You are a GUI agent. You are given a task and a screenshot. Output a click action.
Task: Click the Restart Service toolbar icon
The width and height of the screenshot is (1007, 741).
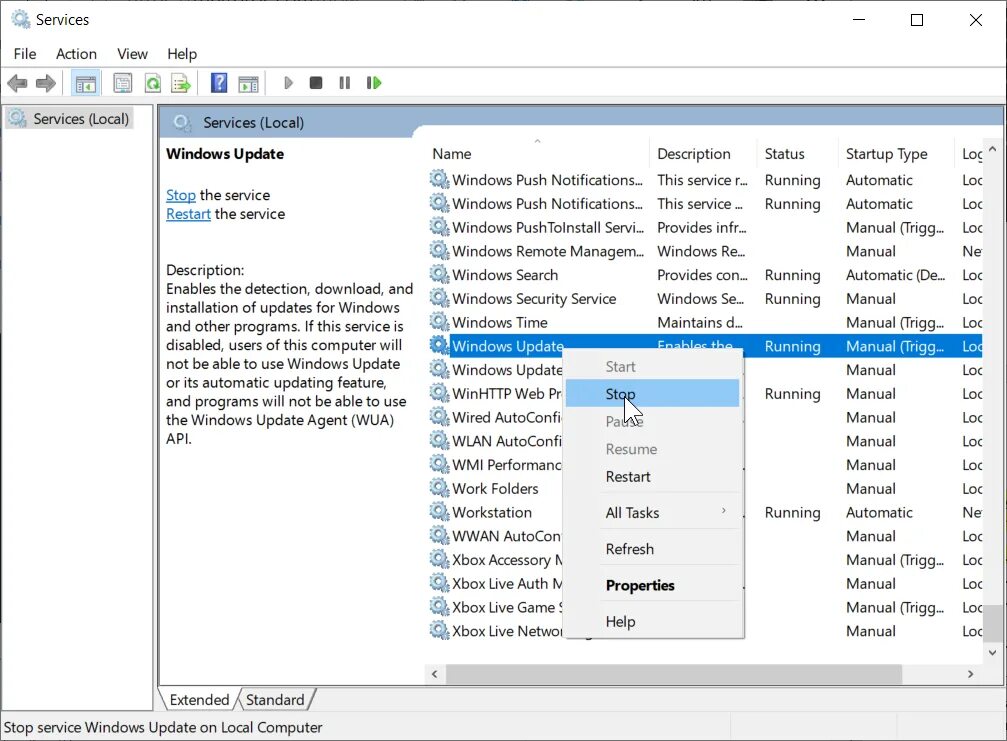(x=374, y=83)
